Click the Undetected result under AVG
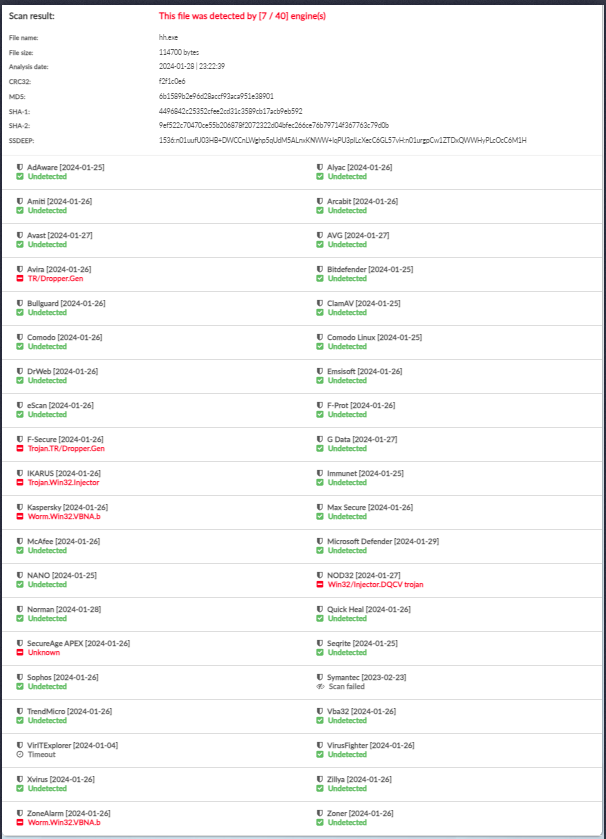 click(347, 245)
